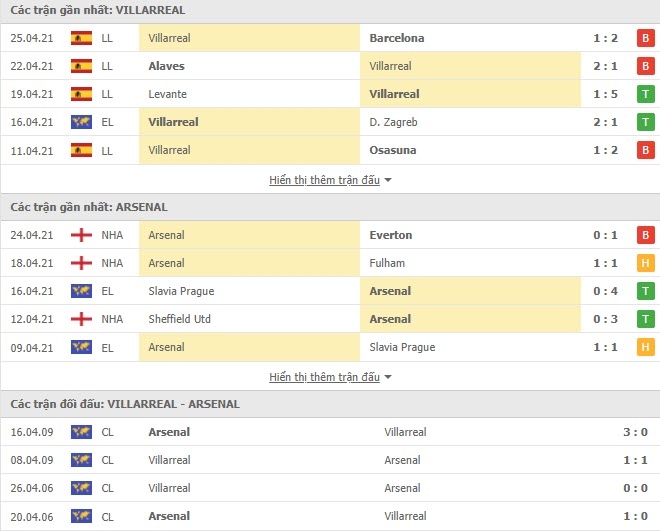Click green T badge for Levante 1:5 result

(x=645, y=94)
